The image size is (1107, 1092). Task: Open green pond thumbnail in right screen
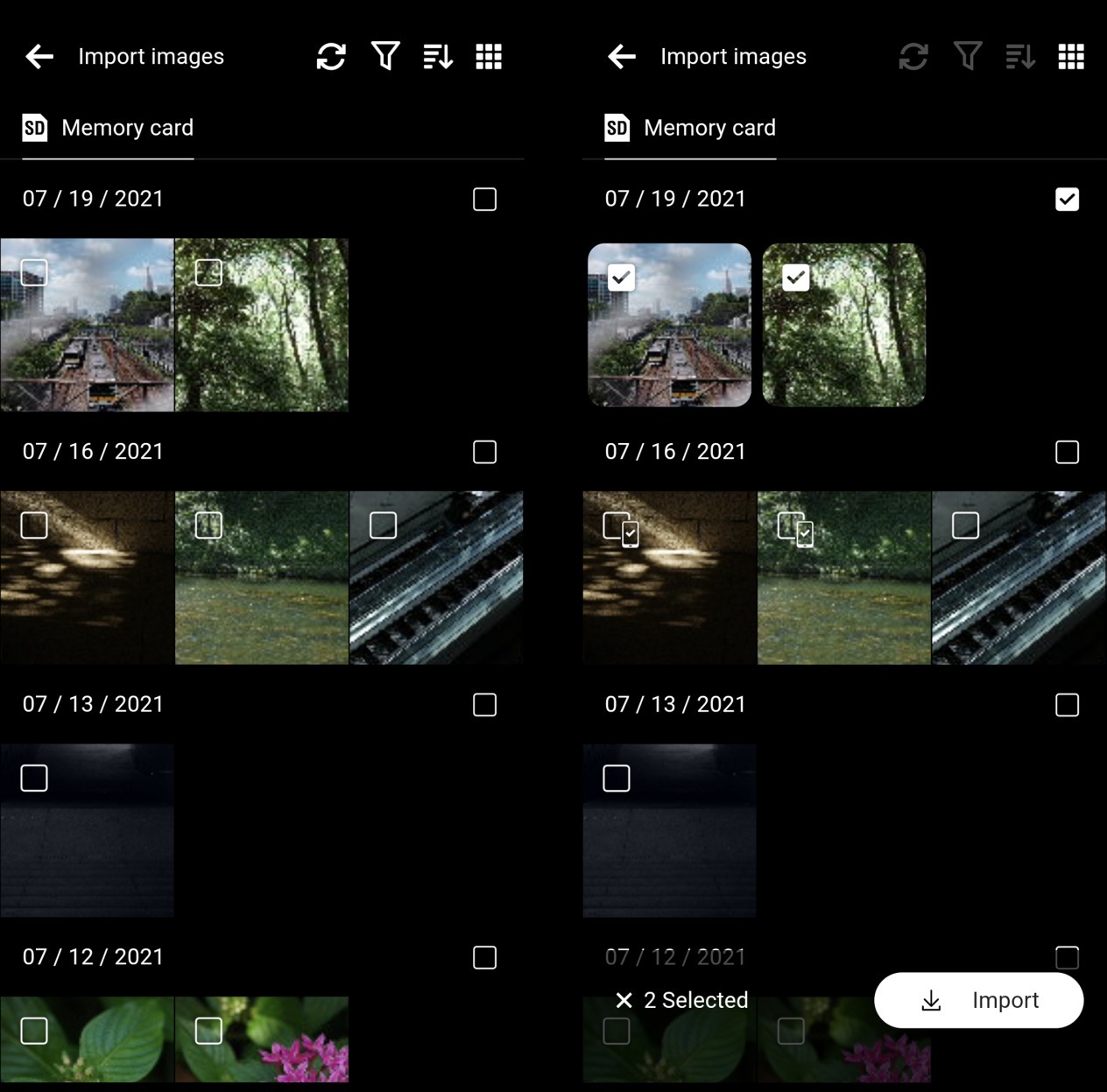click(843, 578)
